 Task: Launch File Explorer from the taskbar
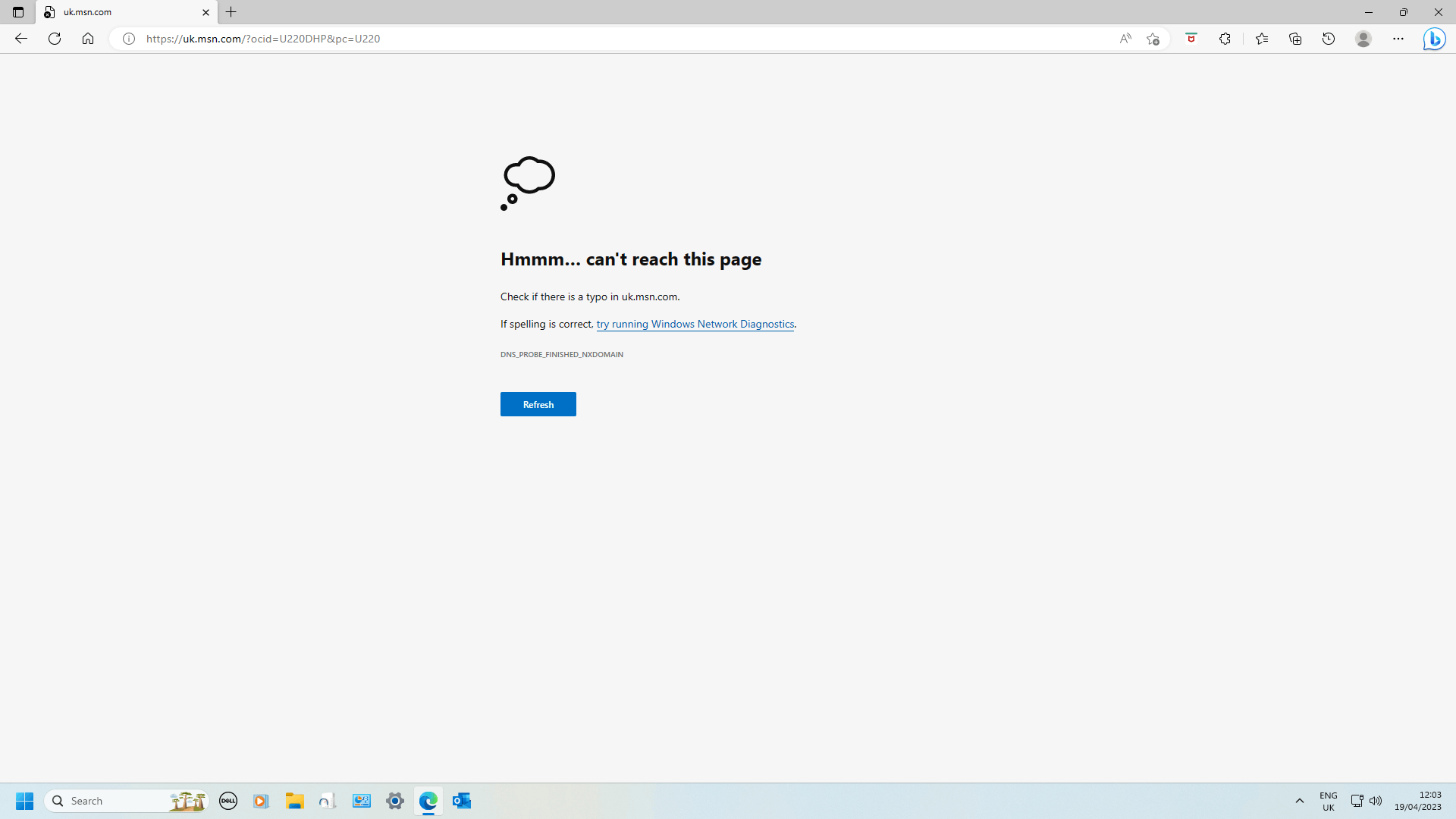tap(295, 801)
